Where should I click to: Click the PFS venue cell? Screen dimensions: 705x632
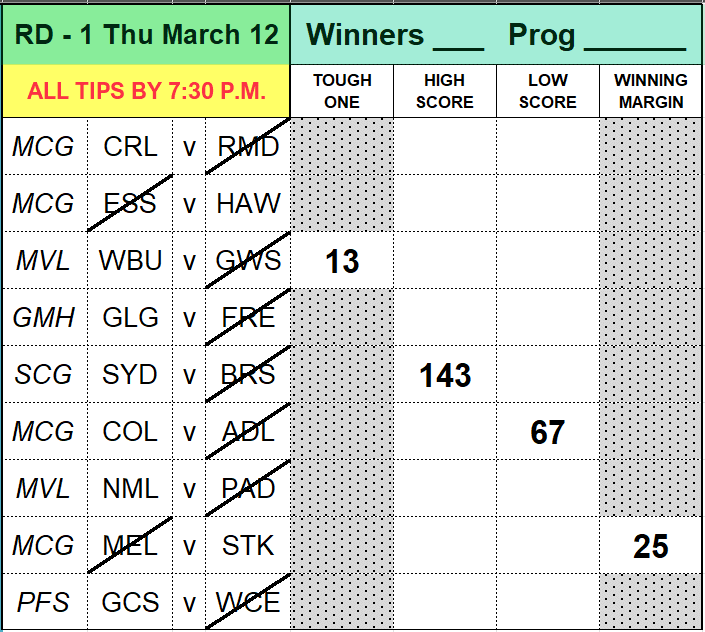[45, 602]
